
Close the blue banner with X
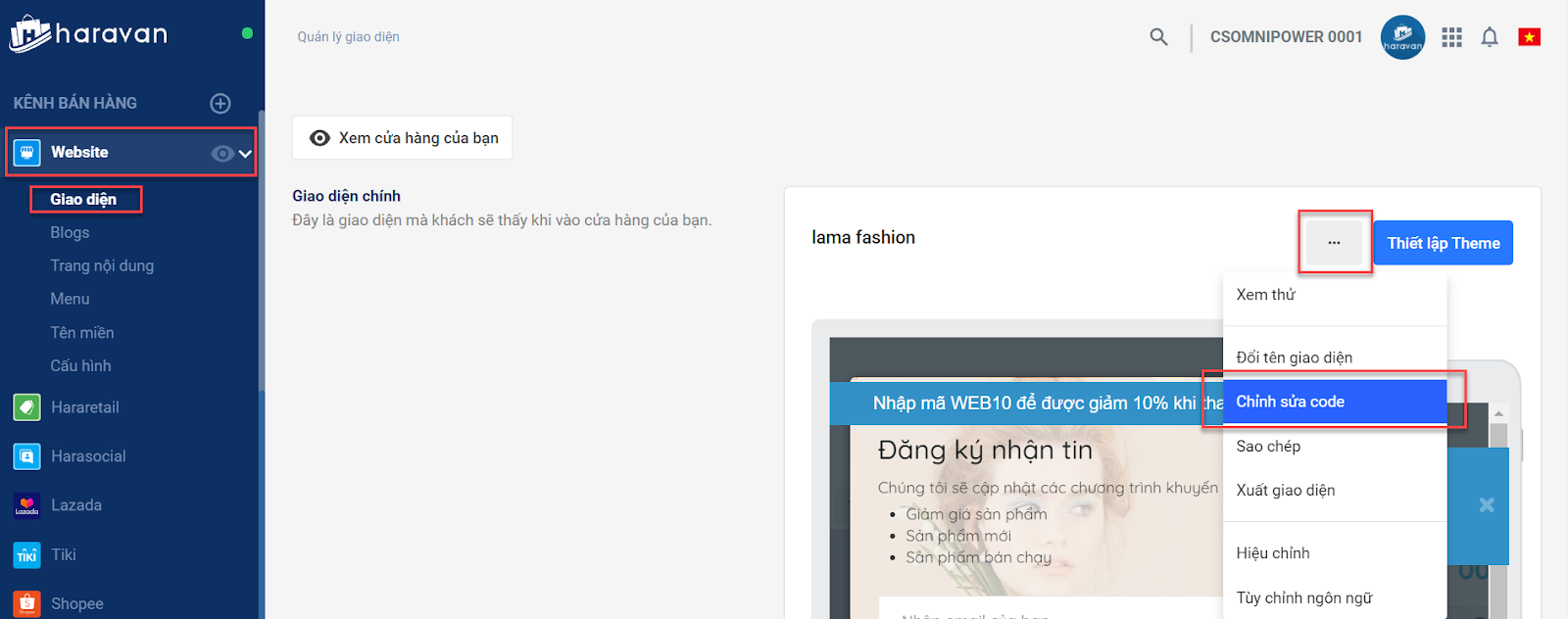click(1486, 504)
